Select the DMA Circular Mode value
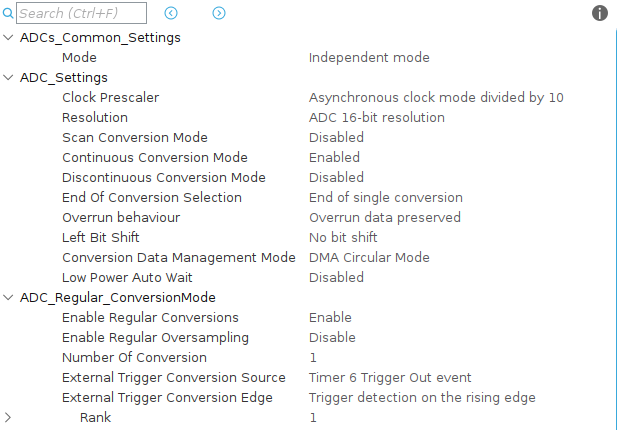 coord(369,258)
